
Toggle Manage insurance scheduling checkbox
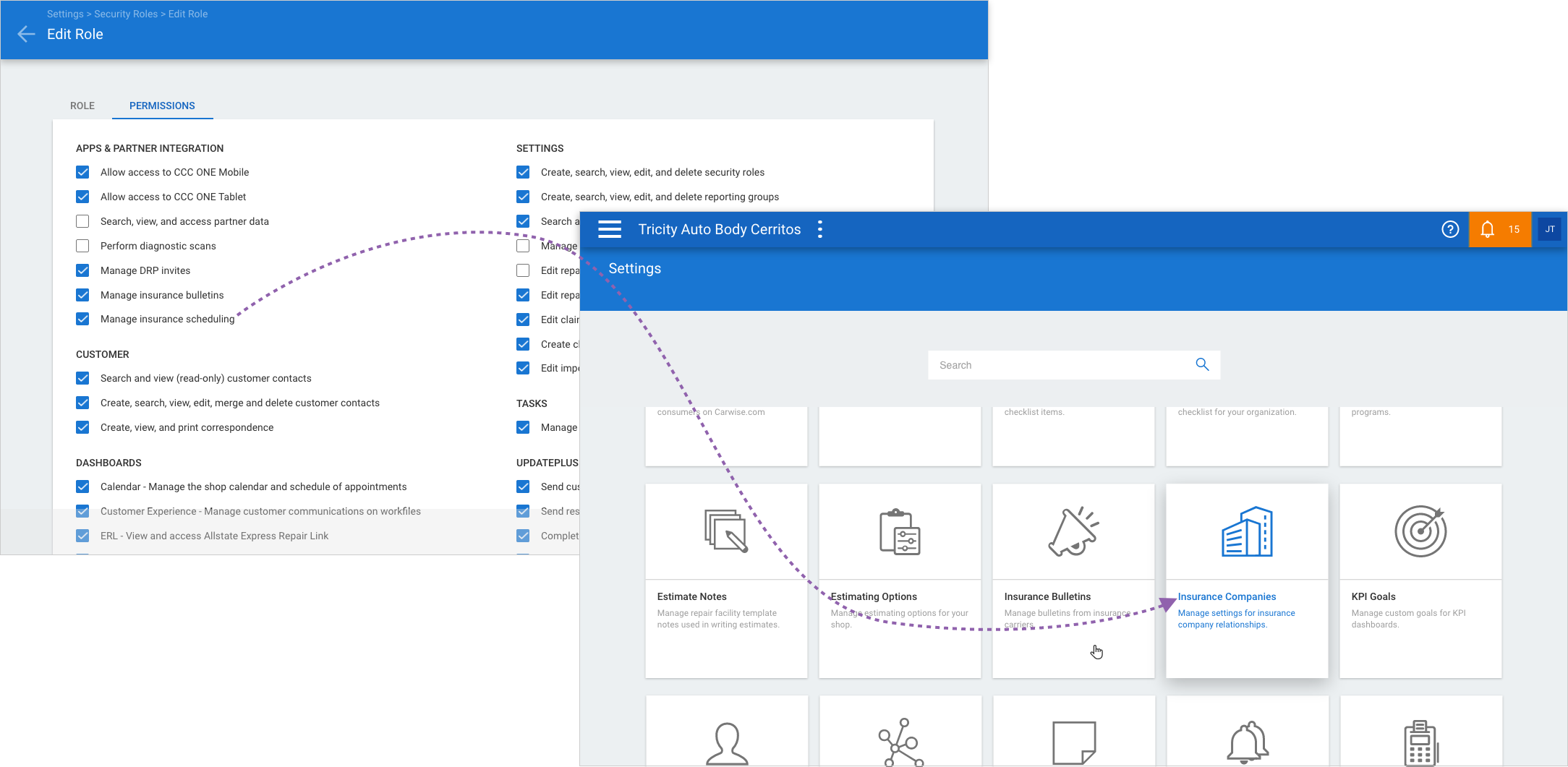(82, 319)
